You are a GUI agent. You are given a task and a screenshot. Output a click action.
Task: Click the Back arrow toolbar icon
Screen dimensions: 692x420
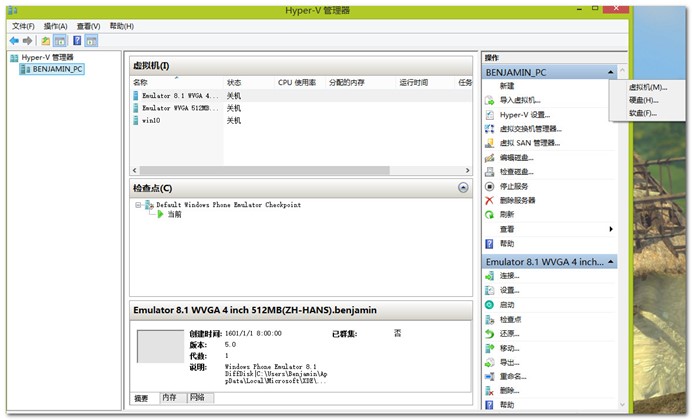pyautogui.click(x=14, y=41)
